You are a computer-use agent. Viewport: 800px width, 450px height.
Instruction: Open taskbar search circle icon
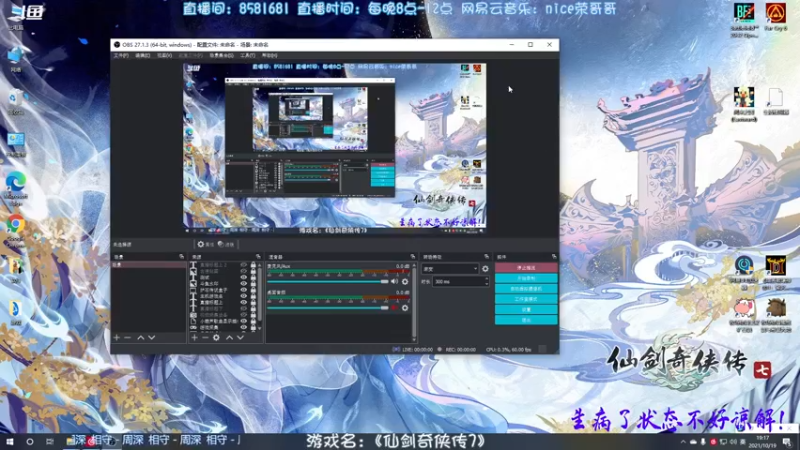click(30, 441)
